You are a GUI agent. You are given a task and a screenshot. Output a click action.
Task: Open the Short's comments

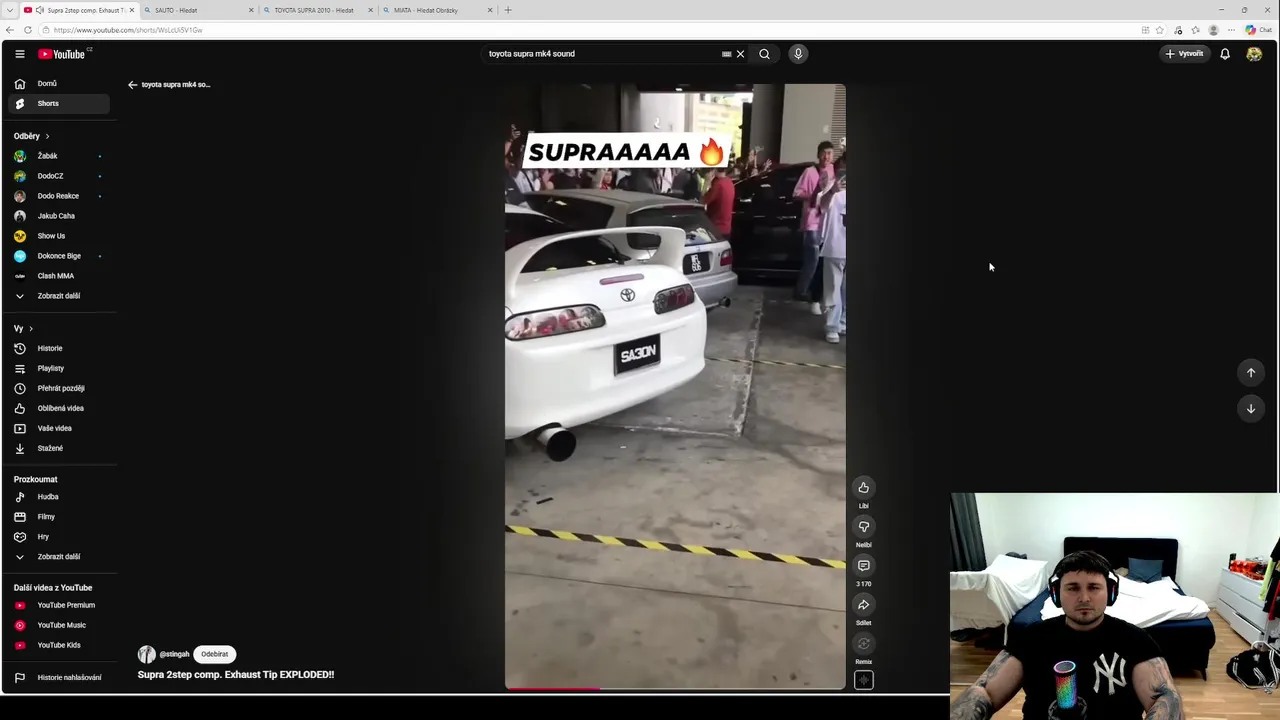click(x=864, y=566)
